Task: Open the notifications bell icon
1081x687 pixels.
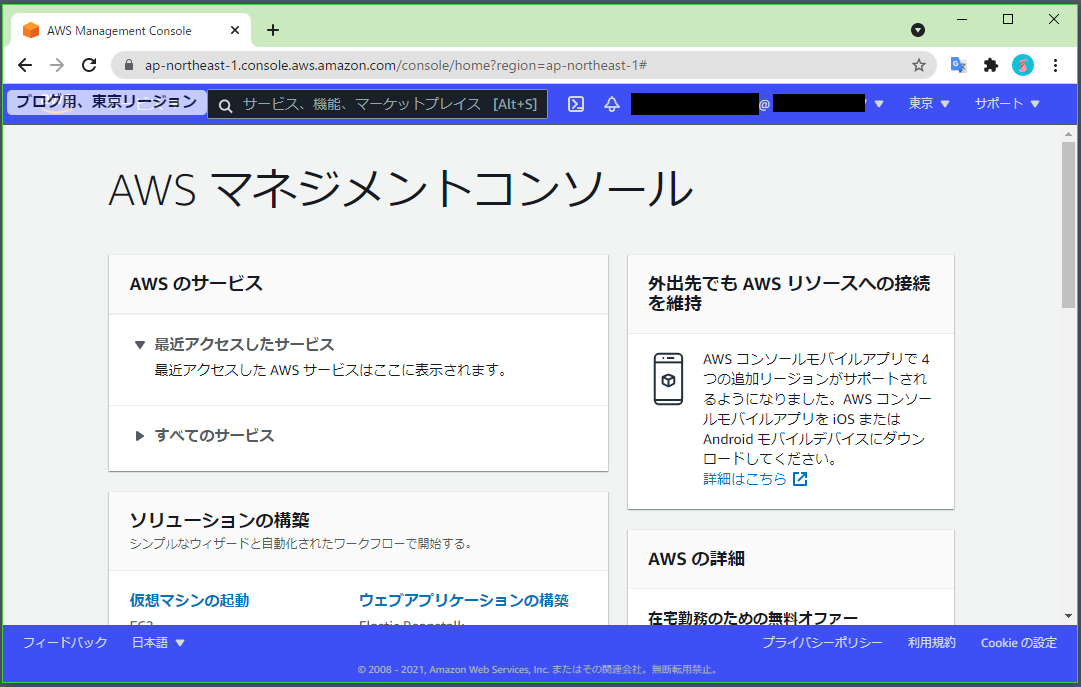Action: pyautogui.click(x=612, y=103)
